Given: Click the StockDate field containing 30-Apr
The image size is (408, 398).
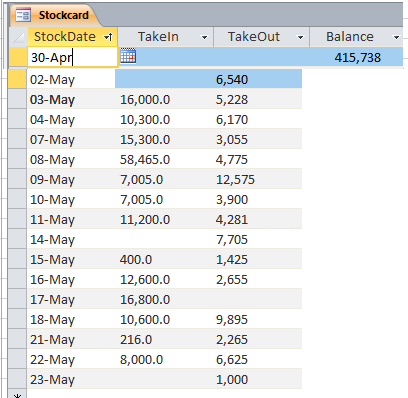Looking at the screenshot, I should tap(72, 57).
